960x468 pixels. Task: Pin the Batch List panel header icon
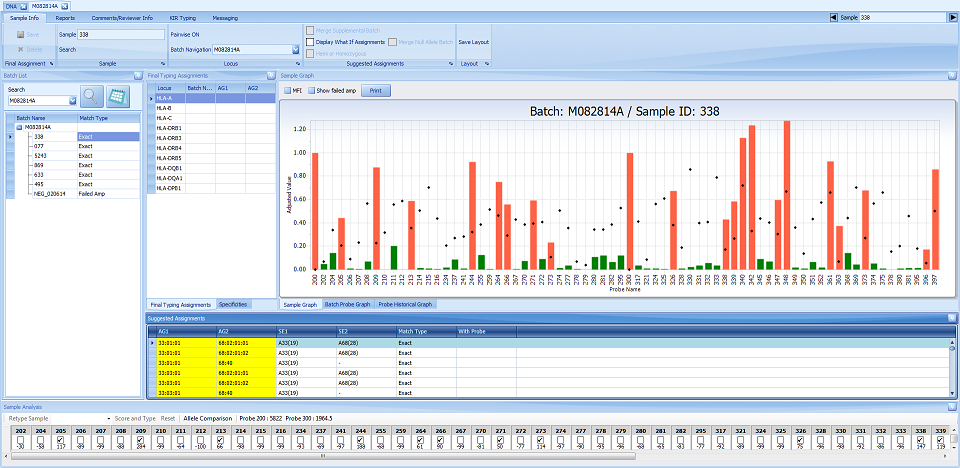point(138,76)
